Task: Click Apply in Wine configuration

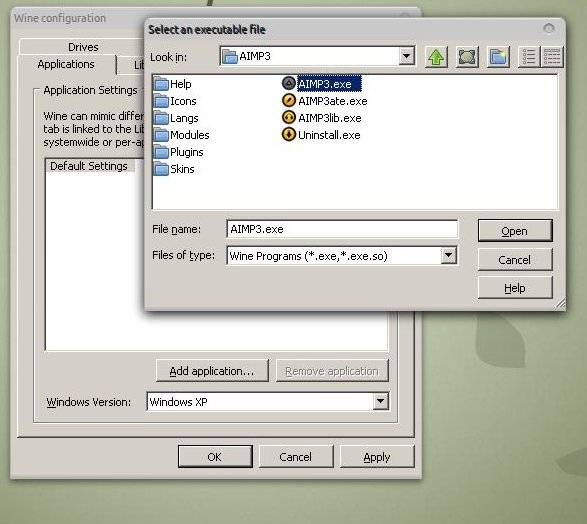Action: (377, 457)
